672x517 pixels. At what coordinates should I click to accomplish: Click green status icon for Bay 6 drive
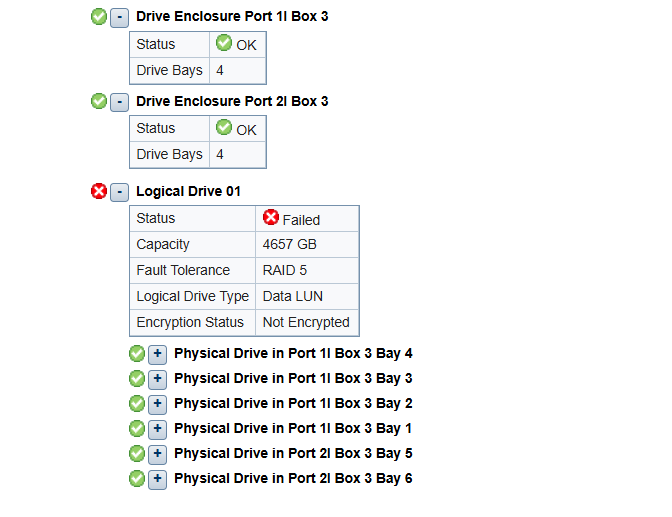(137, 478)
